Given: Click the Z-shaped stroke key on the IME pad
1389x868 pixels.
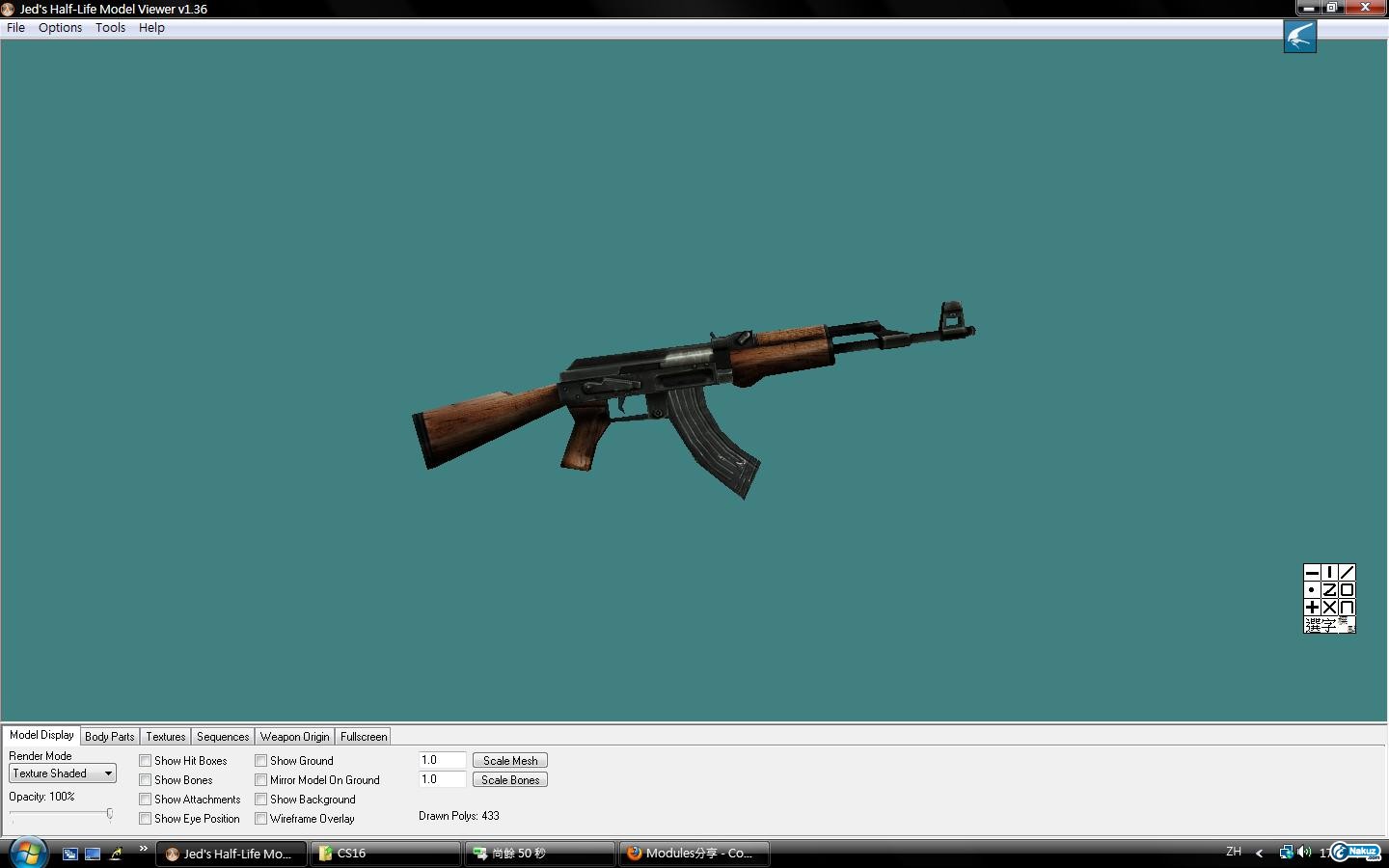Looking at the screenshot, I should coord(1329,589).
